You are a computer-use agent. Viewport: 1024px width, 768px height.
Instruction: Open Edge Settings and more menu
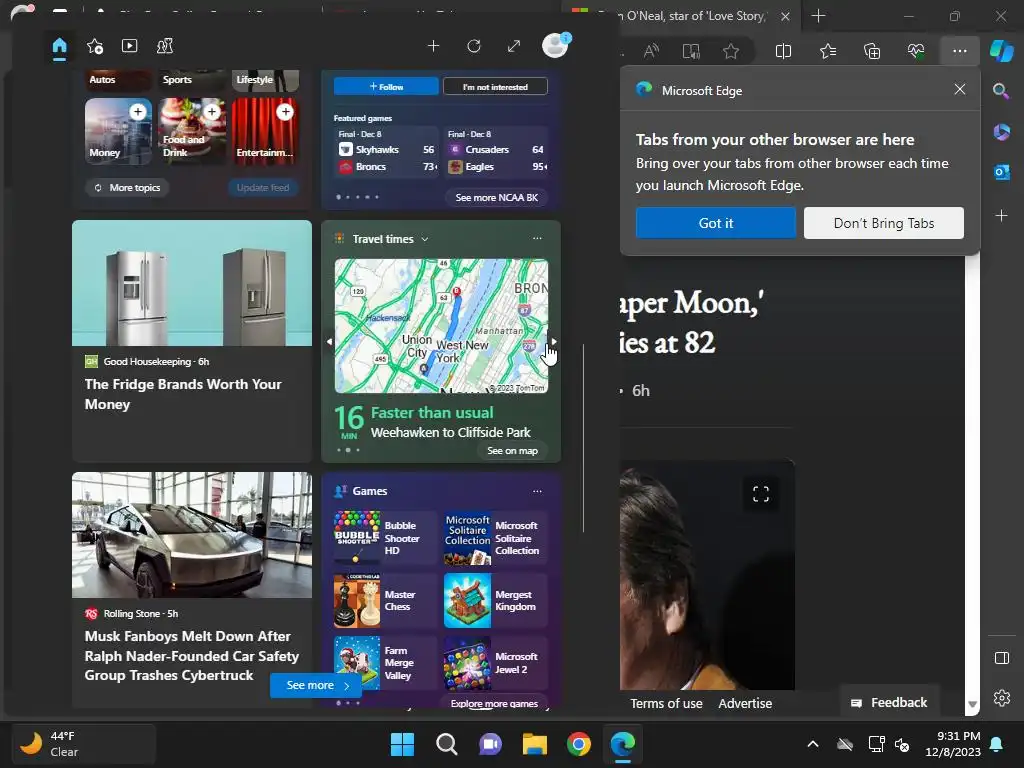point(959,51)
